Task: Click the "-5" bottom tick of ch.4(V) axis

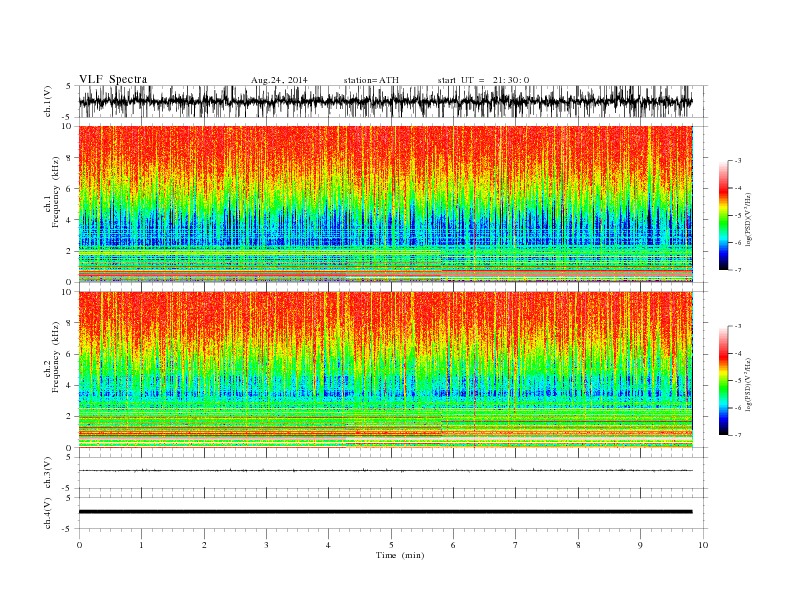Action: pos(68,529)
